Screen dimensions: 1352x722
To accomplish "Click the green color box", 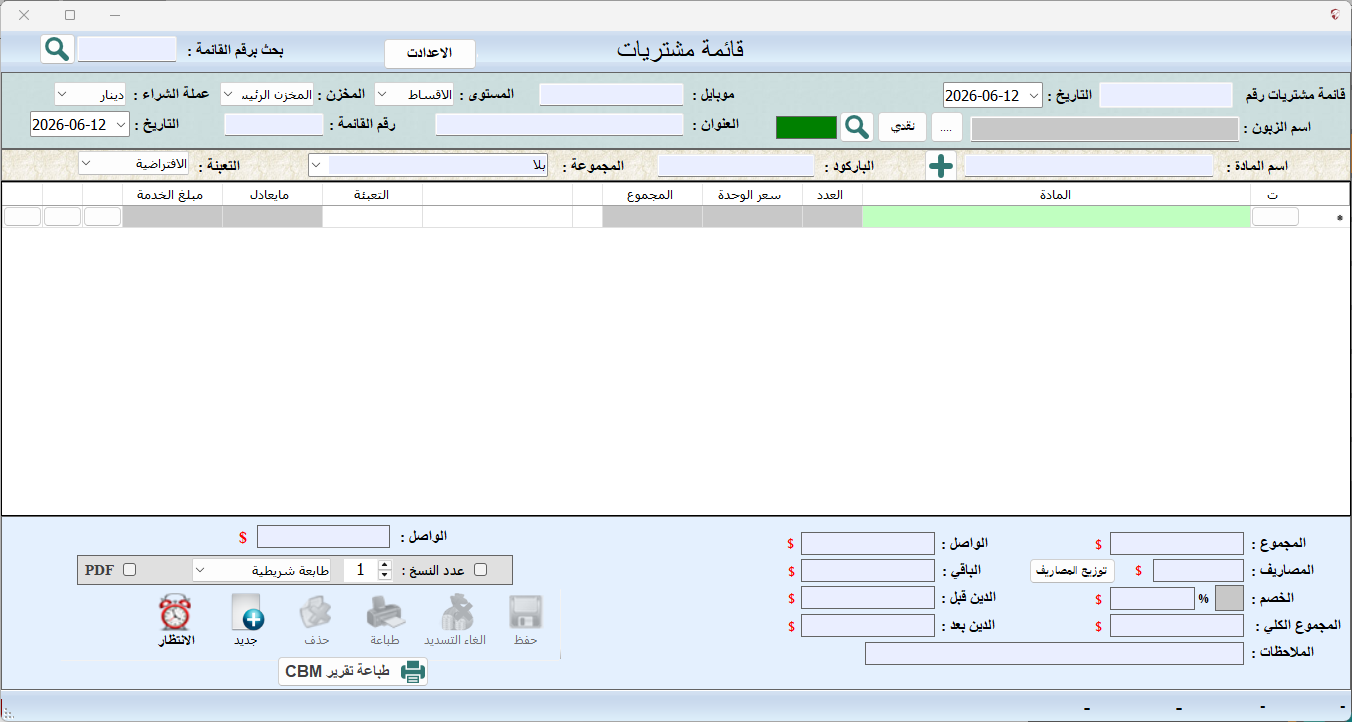I will pos(806,127).
